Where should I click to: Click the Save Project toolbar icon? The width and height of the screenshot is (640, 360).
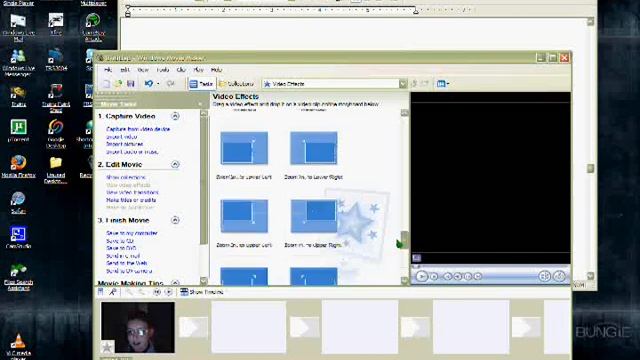pyautogui.click(x=131, y=84)
